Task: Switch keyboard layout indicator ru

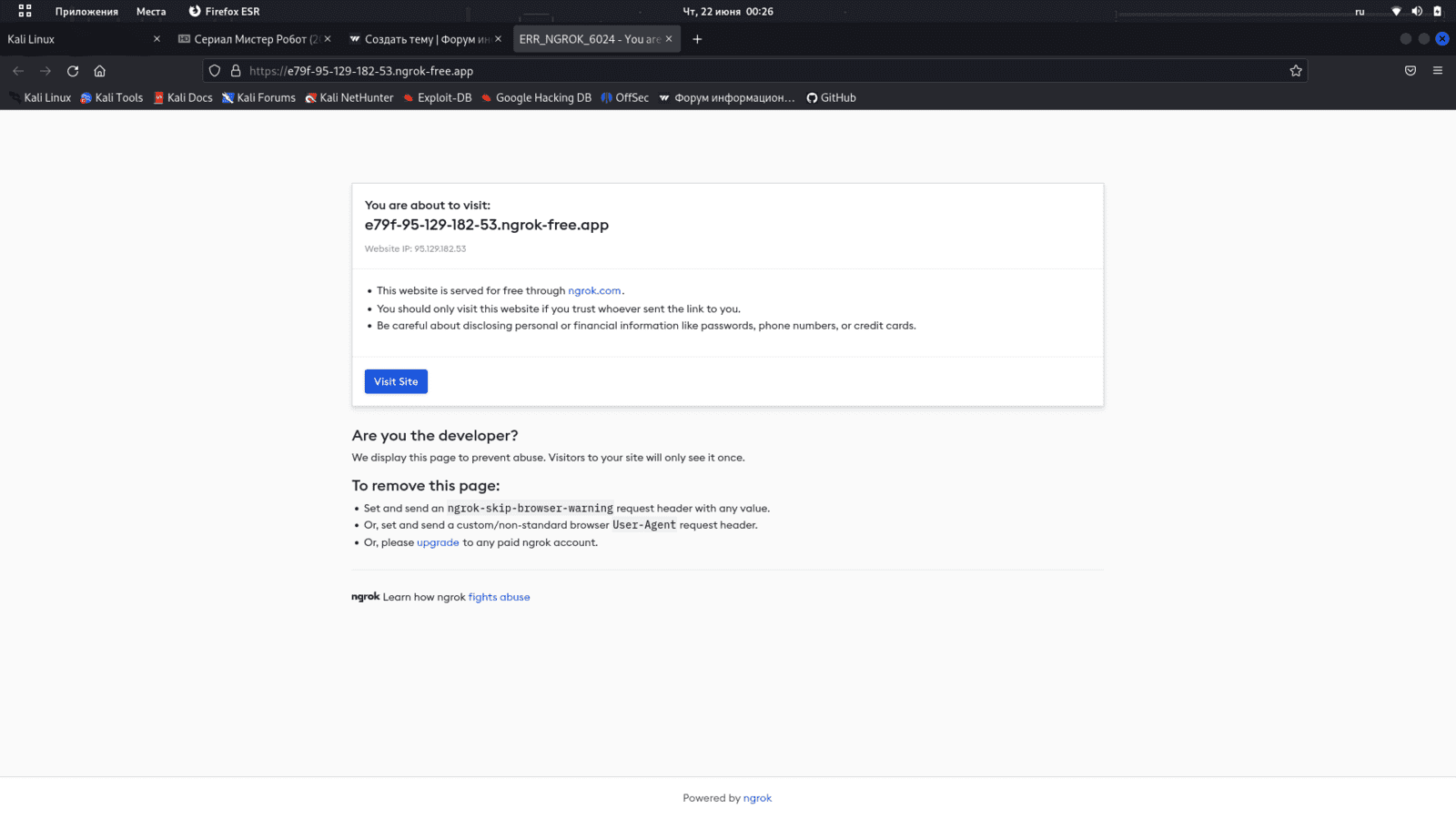Action: tap(1360, 11)
